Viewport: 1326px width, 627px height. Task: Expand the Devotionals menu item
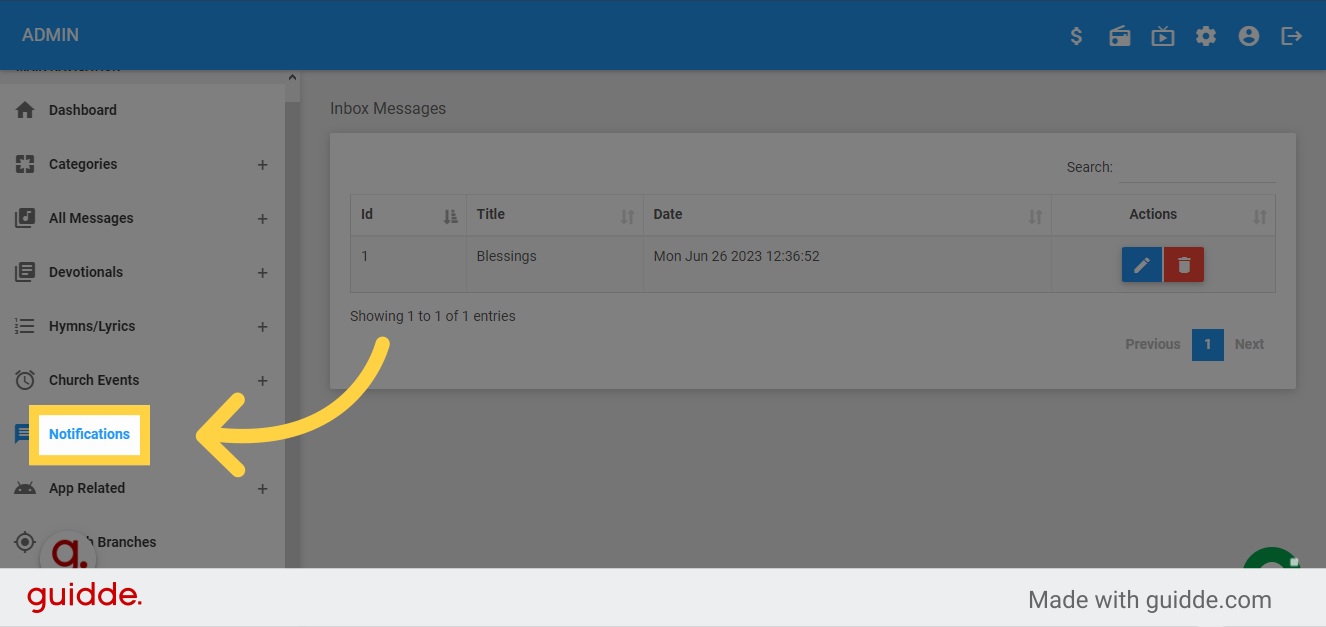tap(262, 271)
